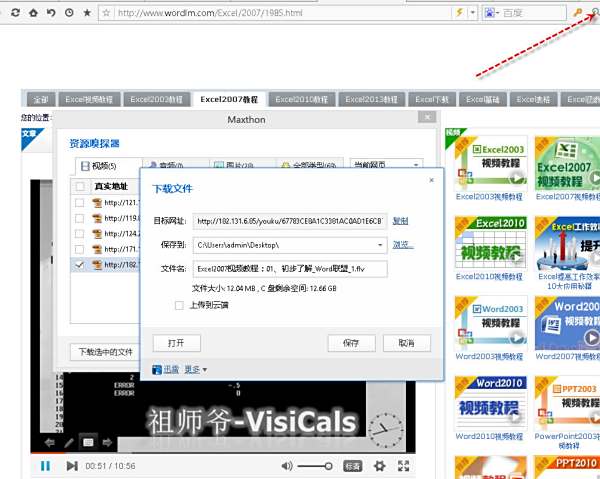Image resolution: width=600 pixels, height=479 pixels.
Task: Open Excel2007 video tutorial thumbnail
Action: point(567,163)
